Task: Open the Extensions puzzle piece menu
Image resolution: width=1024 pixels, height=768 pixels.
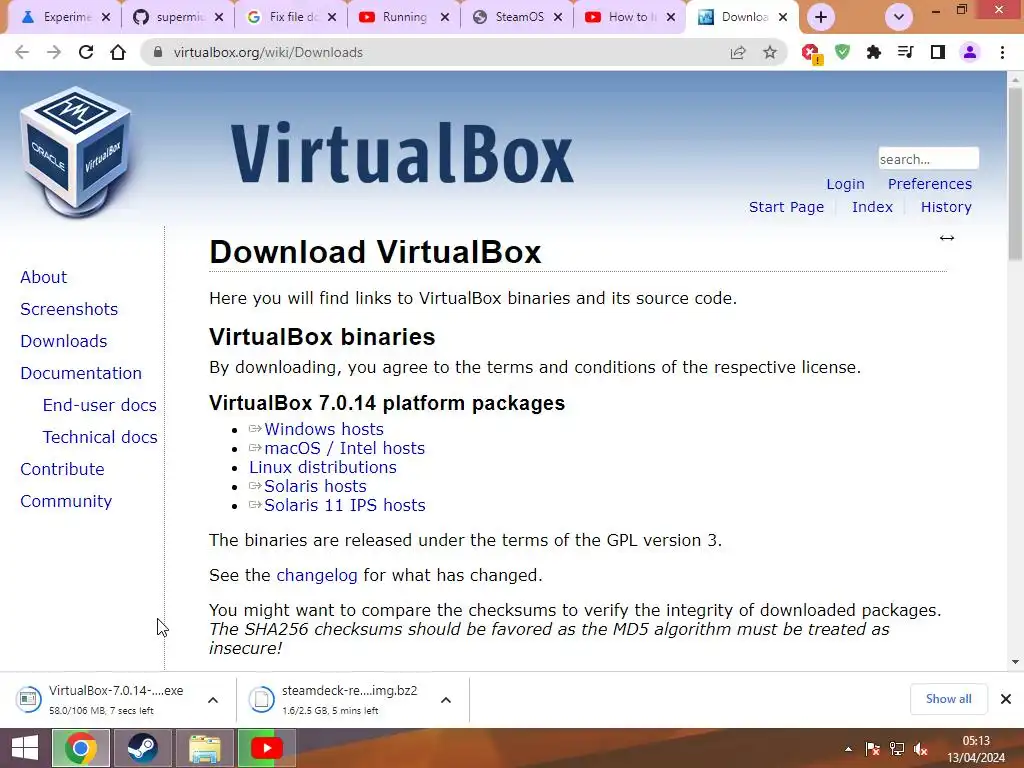Action: (x=874, y=52)
